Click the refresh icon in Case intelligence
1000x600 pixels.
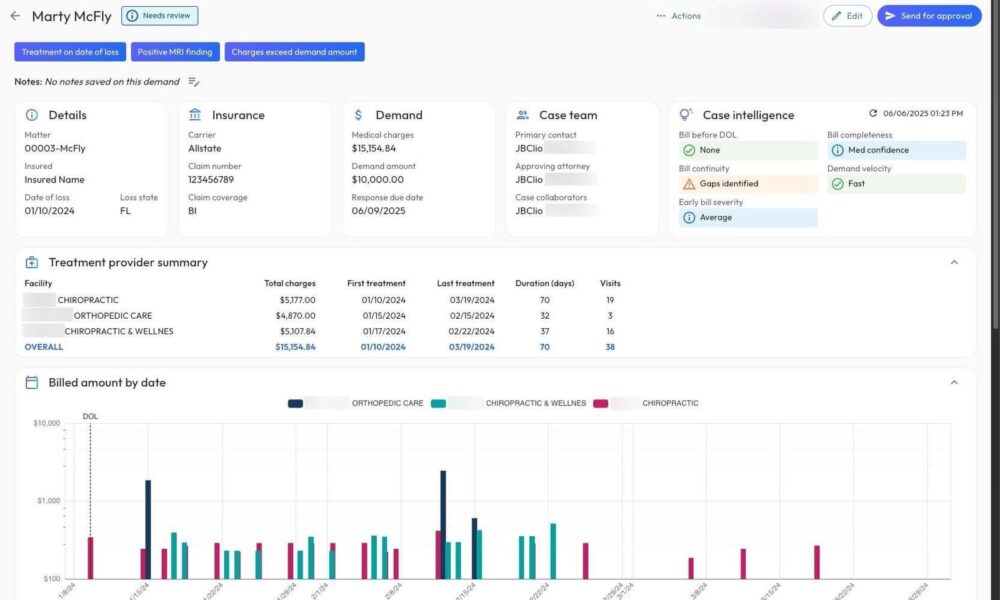click(873, 114)
